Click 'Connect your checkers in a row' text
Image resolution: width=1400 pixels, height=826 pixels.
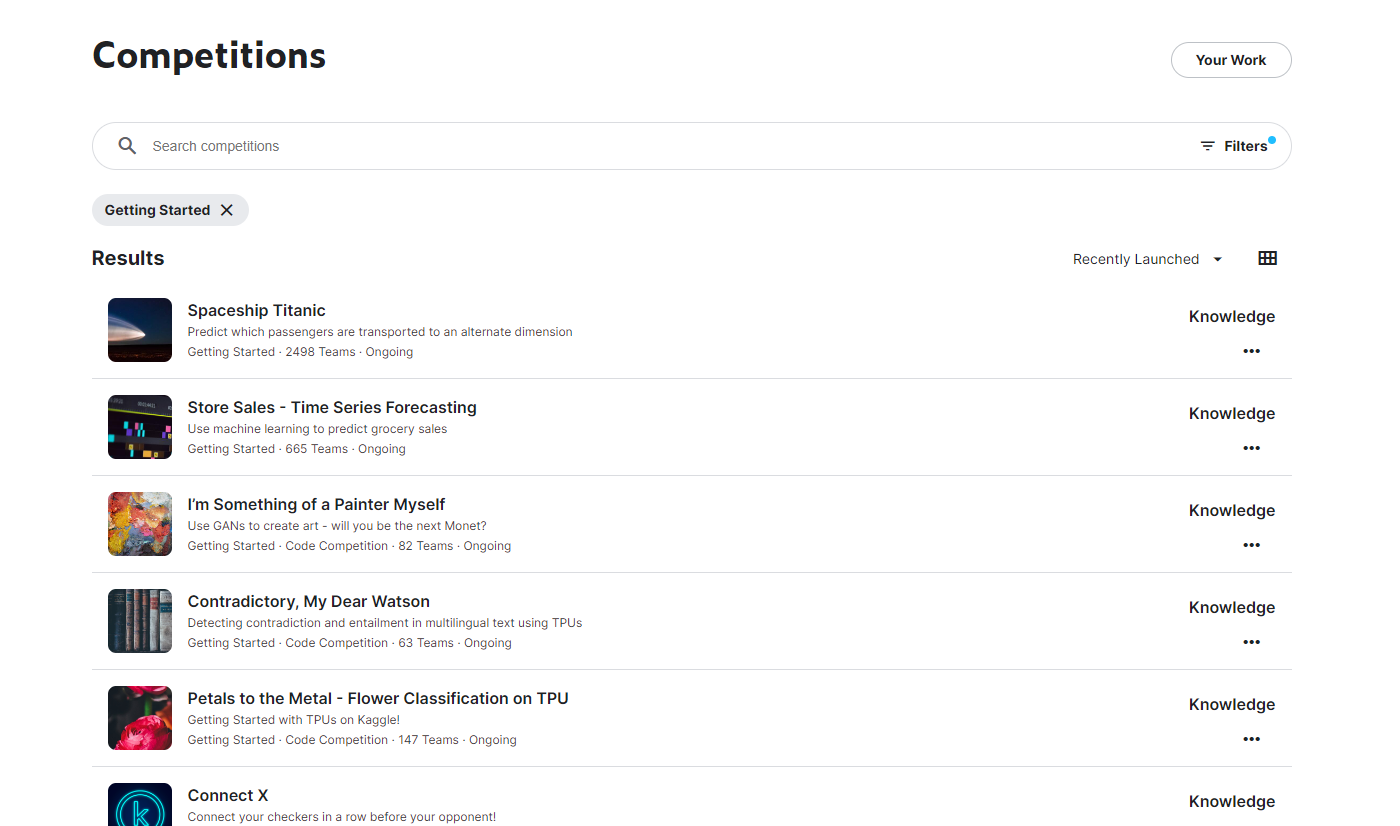(342, 817)
